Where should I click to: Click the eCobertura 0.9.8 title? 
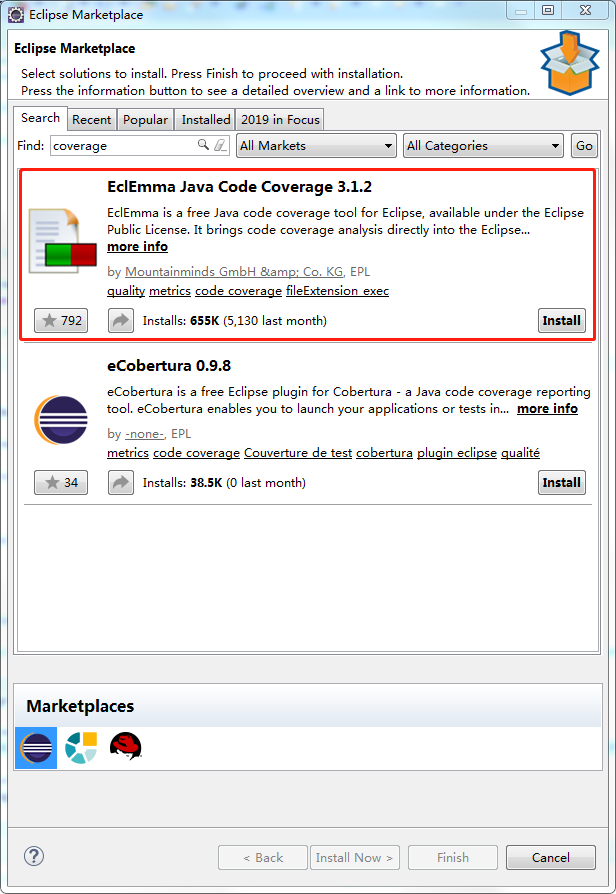click(169, 366)
